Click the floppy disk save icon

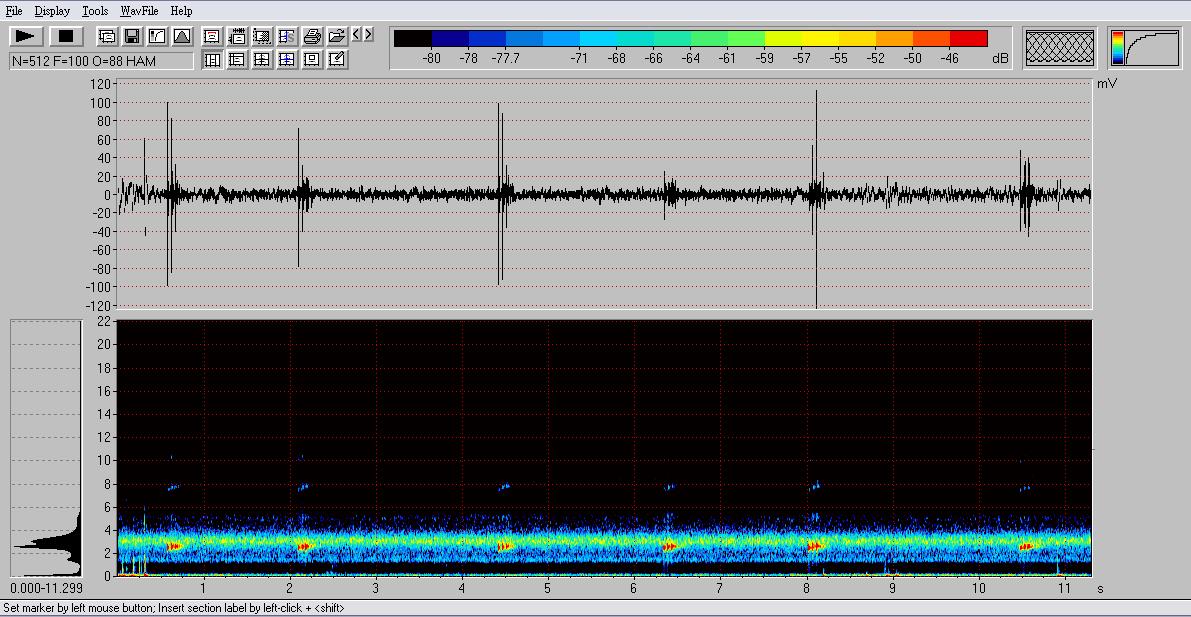point(132,37)
